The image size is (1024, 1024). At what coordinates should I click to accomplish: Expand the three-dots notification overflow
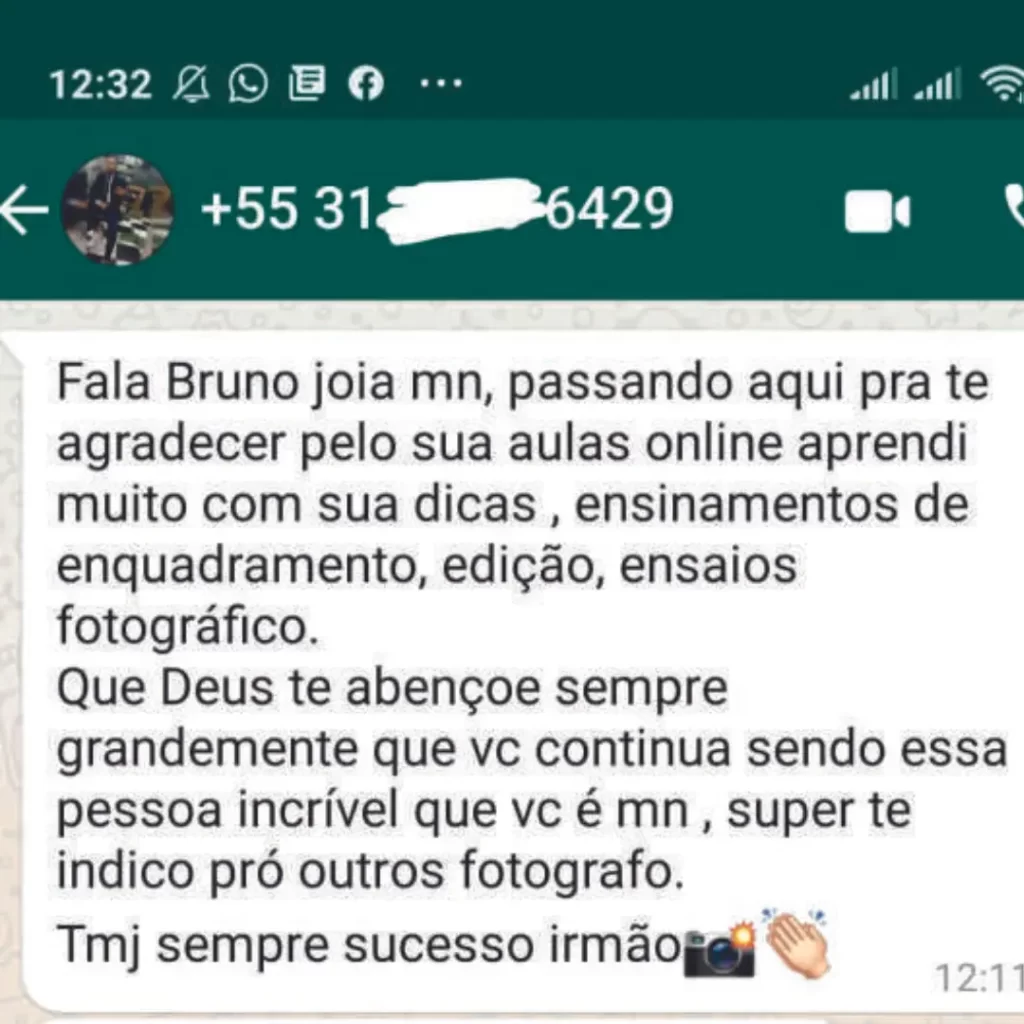click(441, 83)
